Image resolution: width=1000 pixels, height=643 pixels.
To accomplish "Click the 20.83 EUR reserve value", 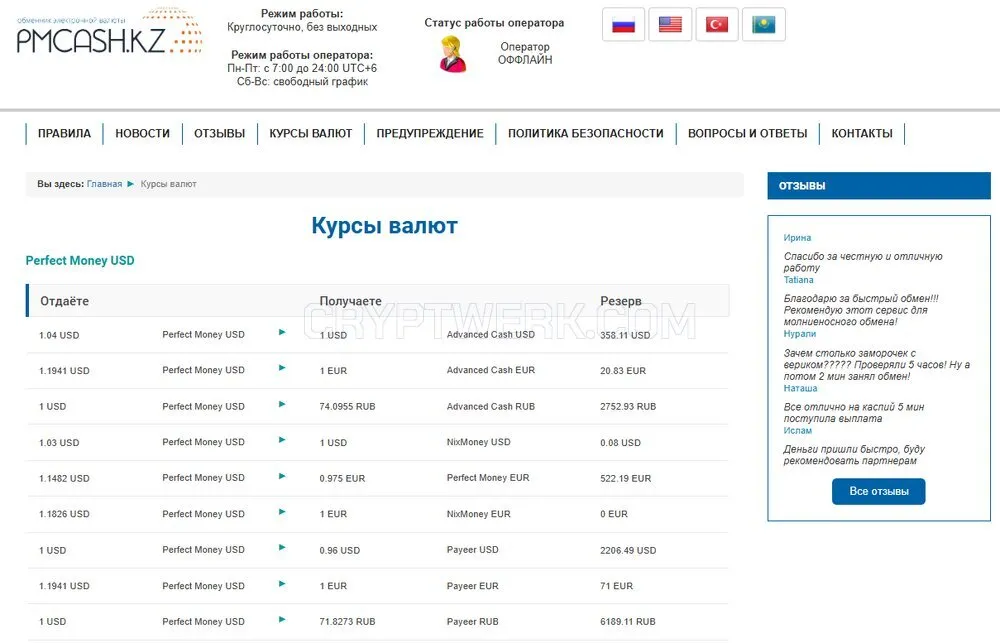I will click(x=622, y=371).
